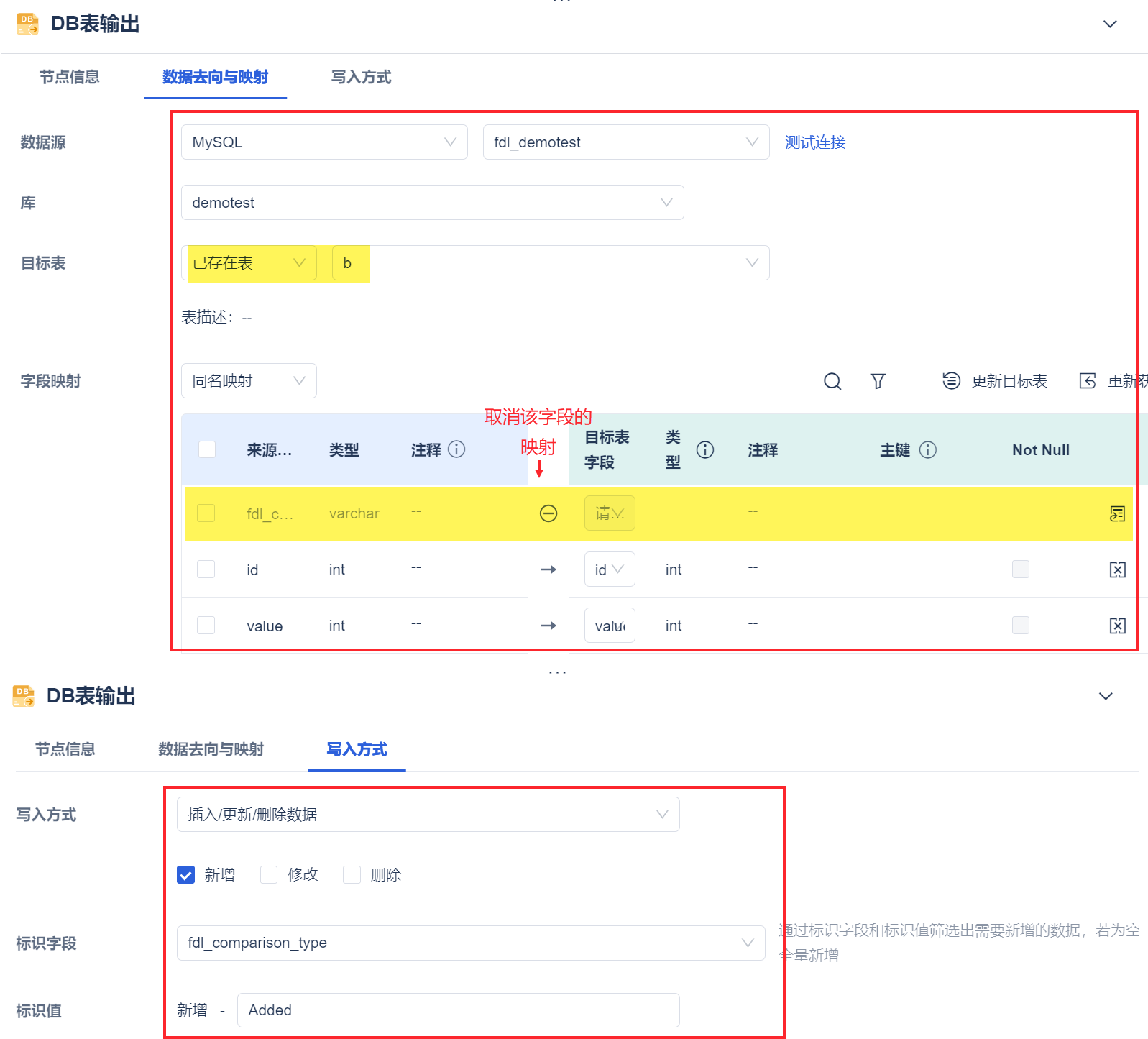Image resolution: width=1148 pixels, height=1039 pixels.
Task: Click the edit icon at the highlighted row's end
Action: click(1118, 513)
